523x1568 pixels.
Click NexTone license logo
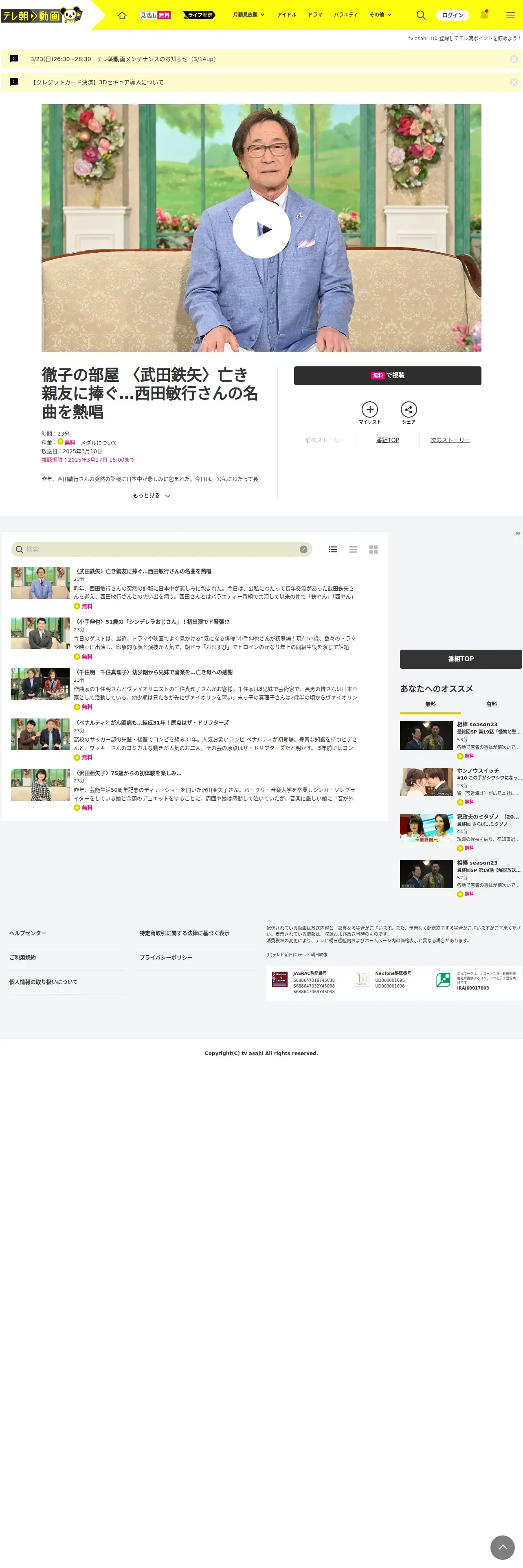(x=362, y=979)
